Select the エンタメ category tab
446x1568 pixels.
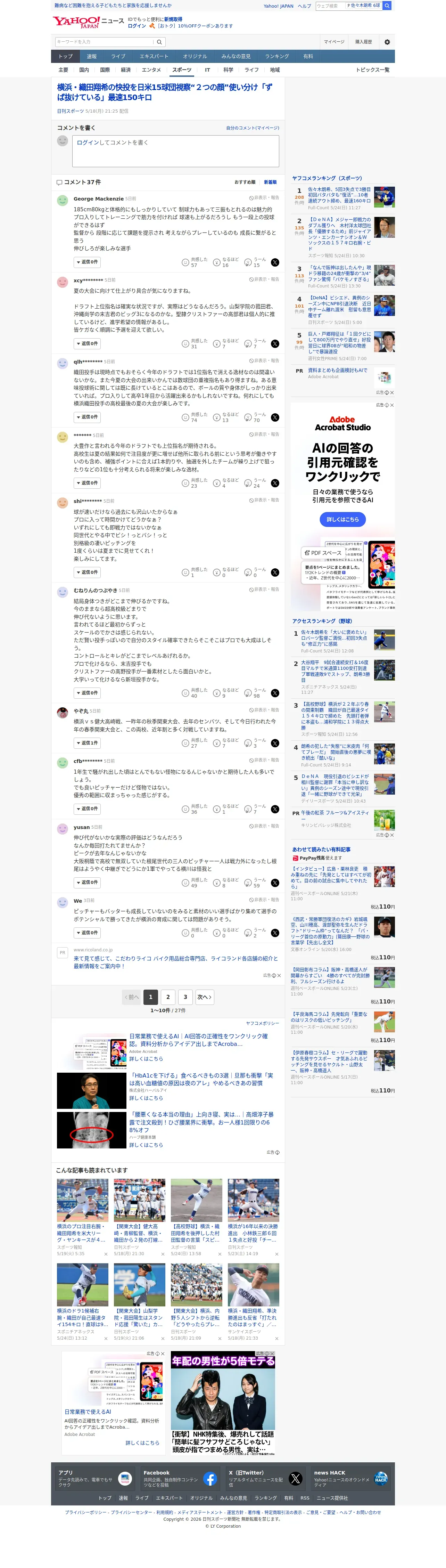151,70
